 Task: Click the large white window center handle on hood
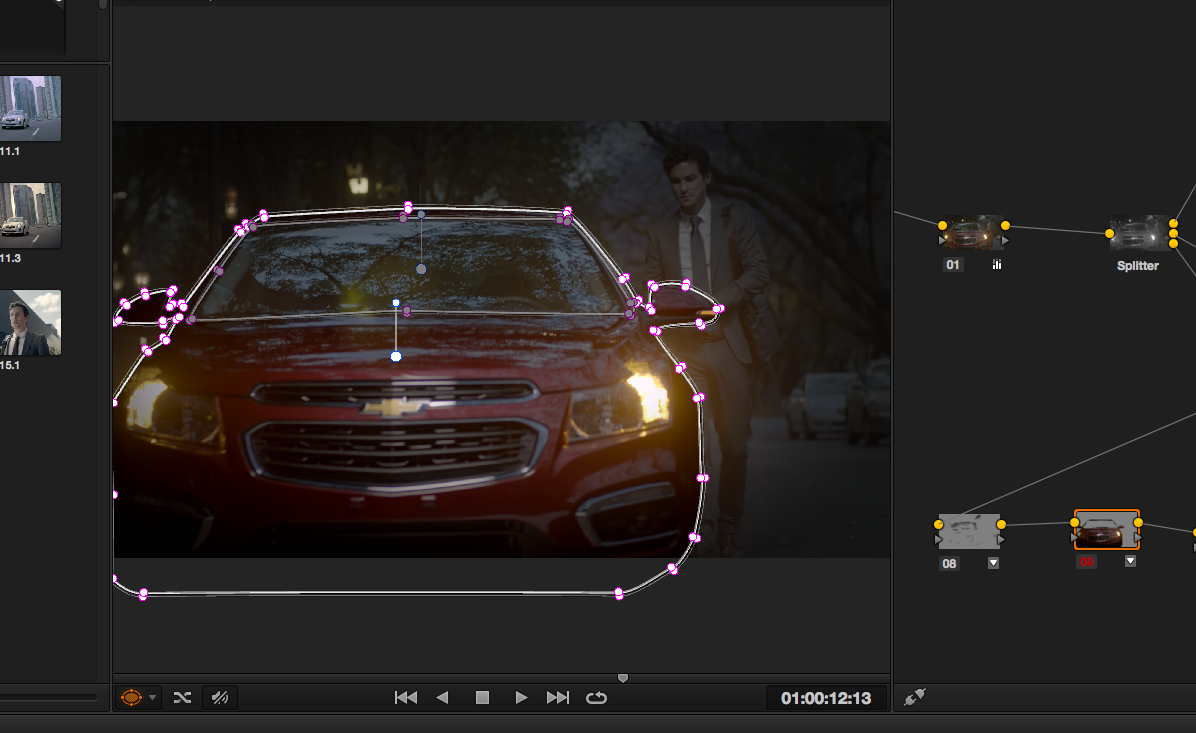396,356
